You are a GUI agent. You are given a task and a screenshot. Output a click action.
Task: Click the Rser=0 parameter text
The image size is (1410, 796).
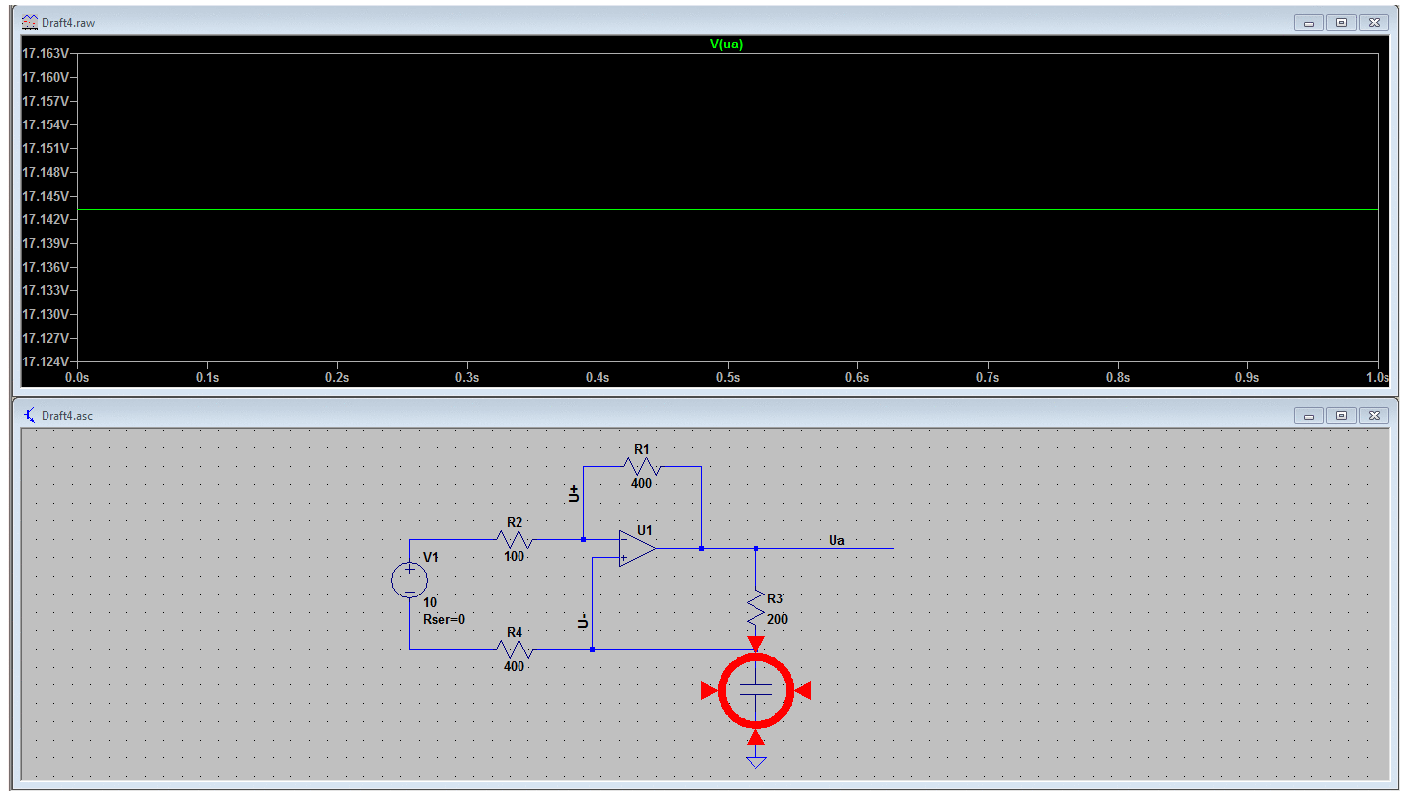click(x=444, y=620)
